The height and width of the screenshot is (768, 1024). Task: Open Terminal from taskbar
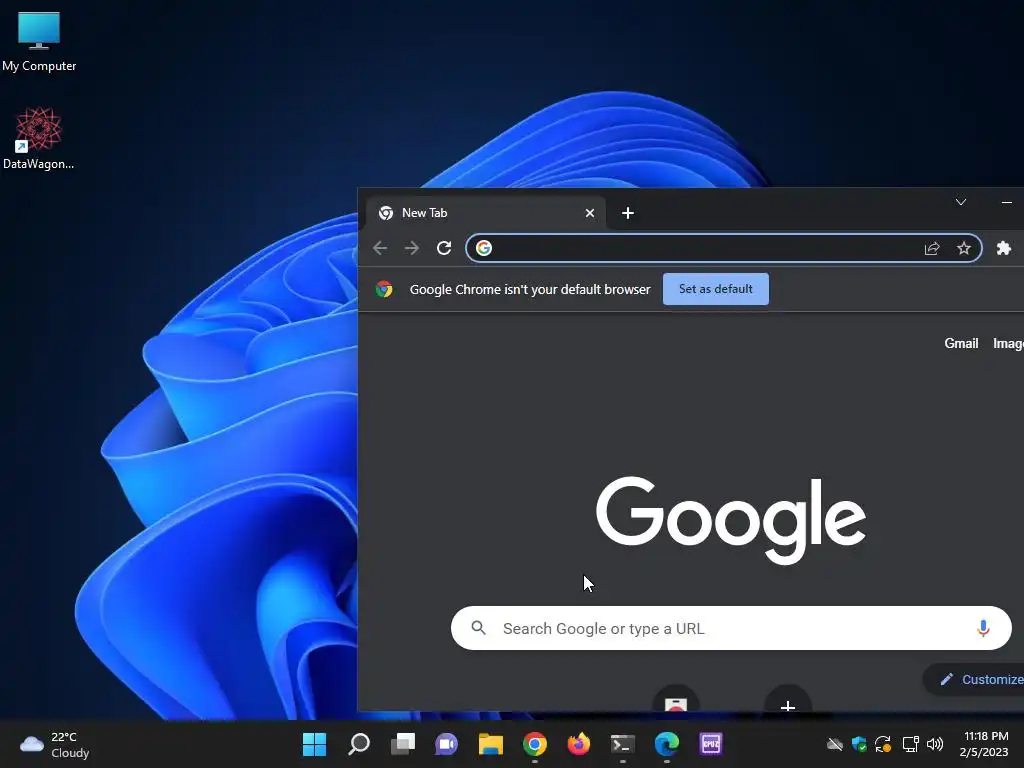[x=622, y=744]
